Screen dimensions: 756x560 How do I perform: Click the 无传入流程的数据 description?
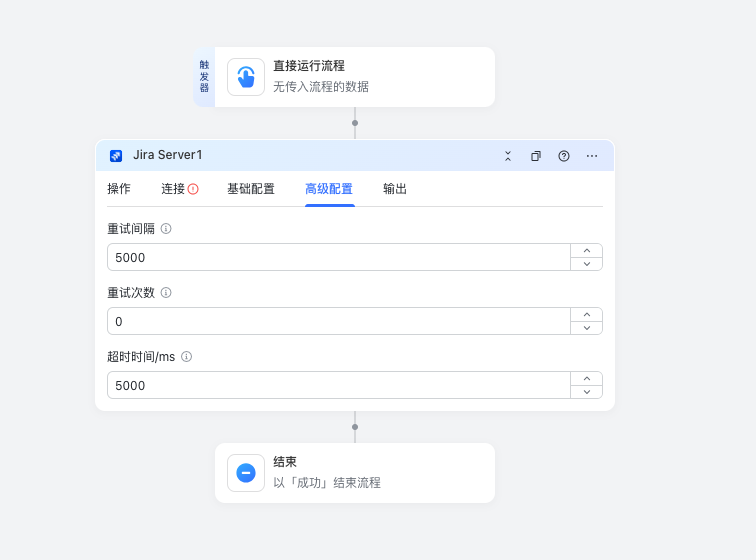(x=321, y=87)
